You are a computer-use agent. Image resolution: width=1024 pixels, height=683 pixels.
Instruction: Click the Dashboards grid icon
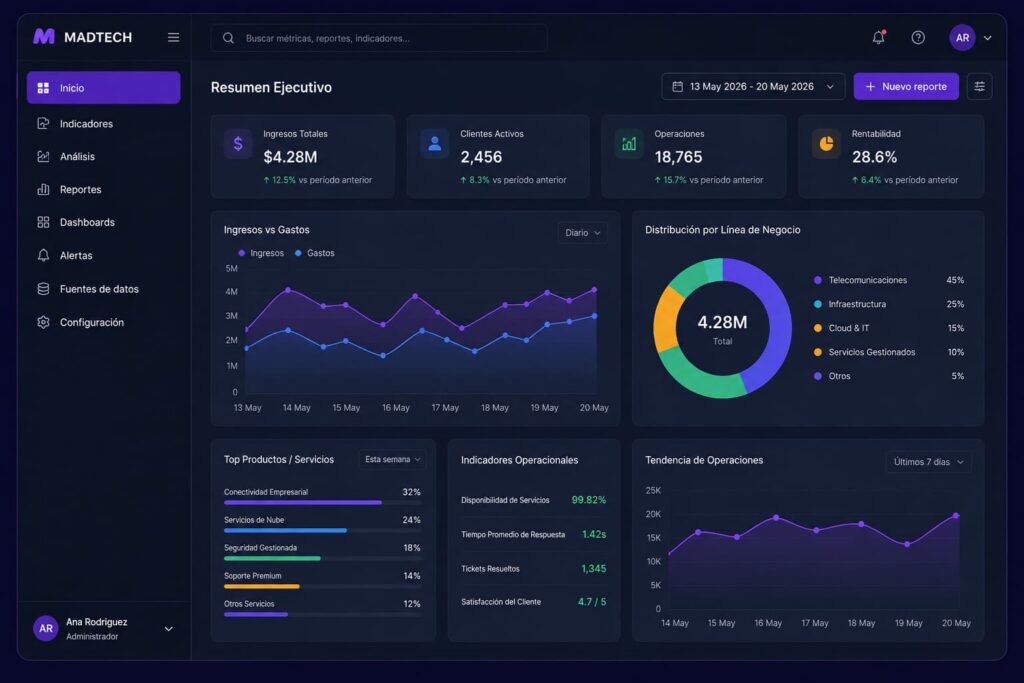(x=43, y=222)
